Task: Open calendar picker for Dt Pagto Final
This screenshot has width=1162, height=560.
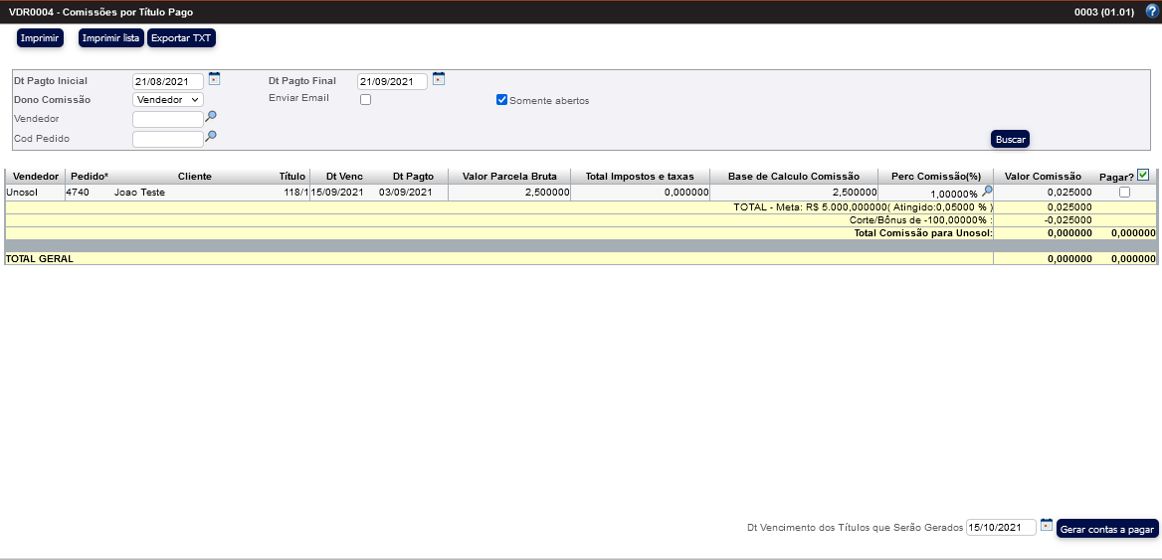Action: [x=438, y=79]
